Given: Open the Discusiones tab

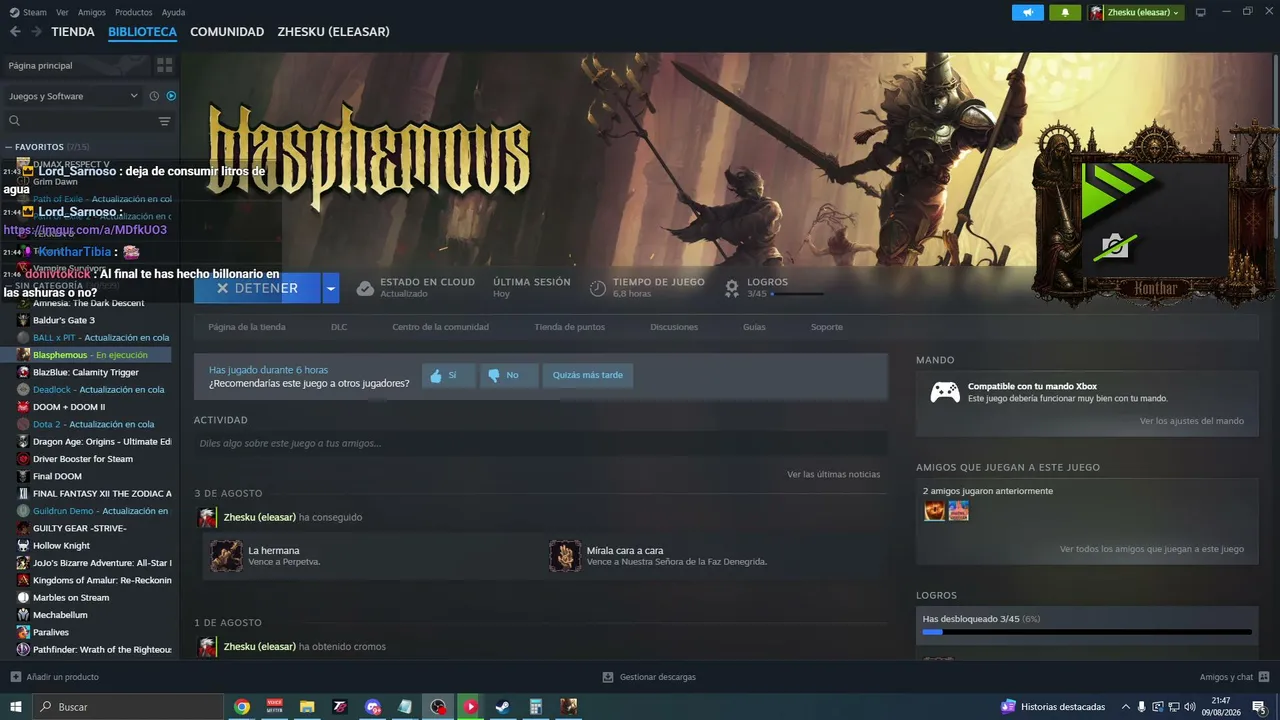Looking at the screenshot, I should click(674, 327).
